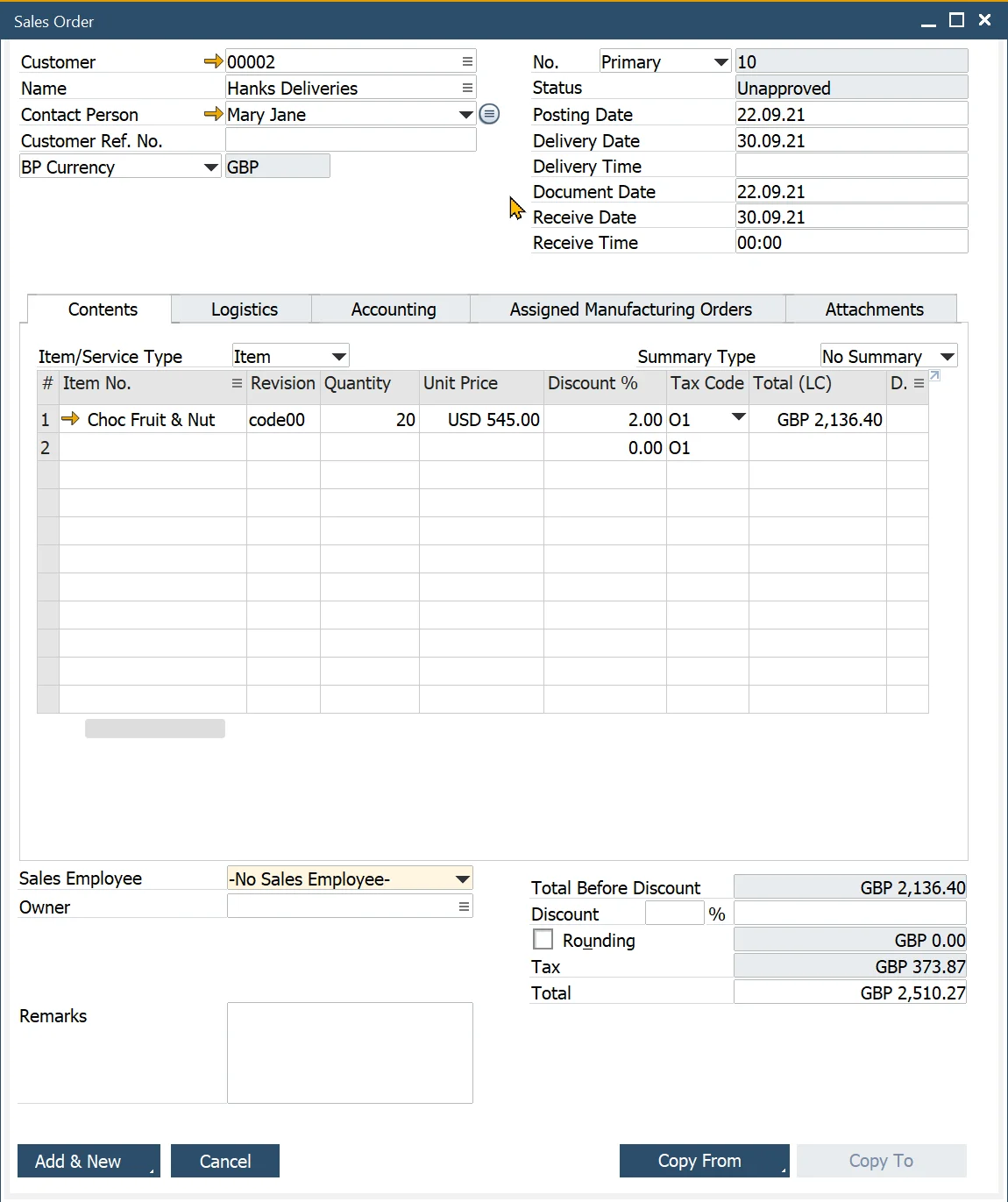Open the Sales Employee dropdown
This screenshot has width=1008, height=1202.
(x=462, y=878)
